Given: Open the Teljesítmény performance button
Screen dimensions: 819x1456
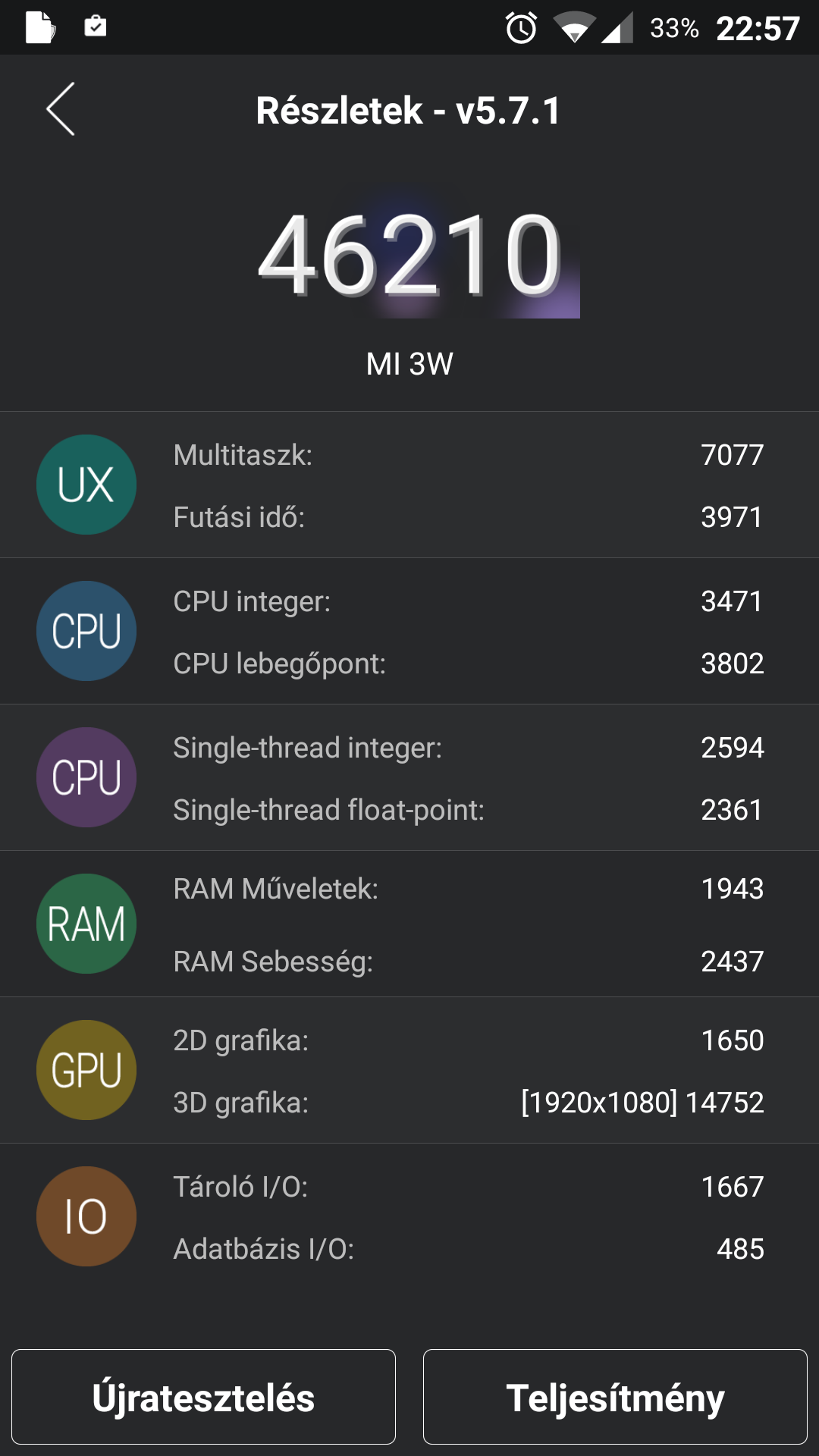Looking at the screenshot, I should [x=615, y=1397].
